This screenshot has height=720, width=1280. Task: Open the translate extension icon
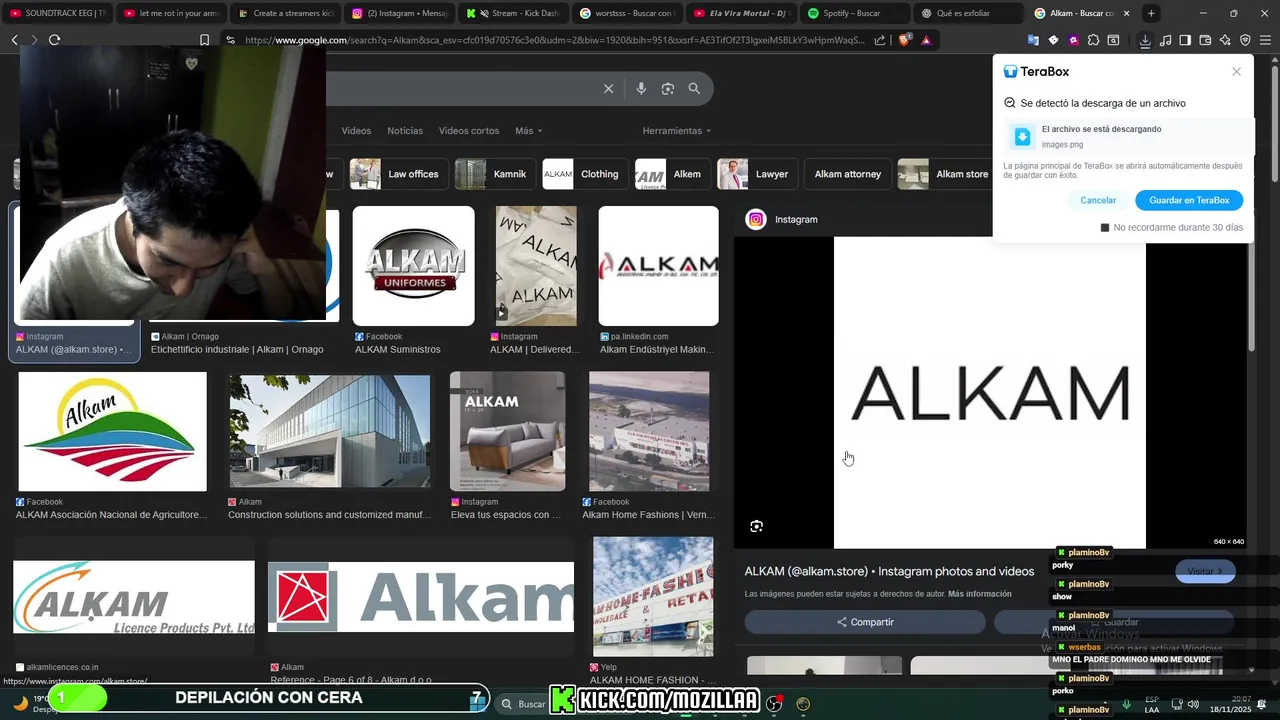click(x=1033, y=40)
